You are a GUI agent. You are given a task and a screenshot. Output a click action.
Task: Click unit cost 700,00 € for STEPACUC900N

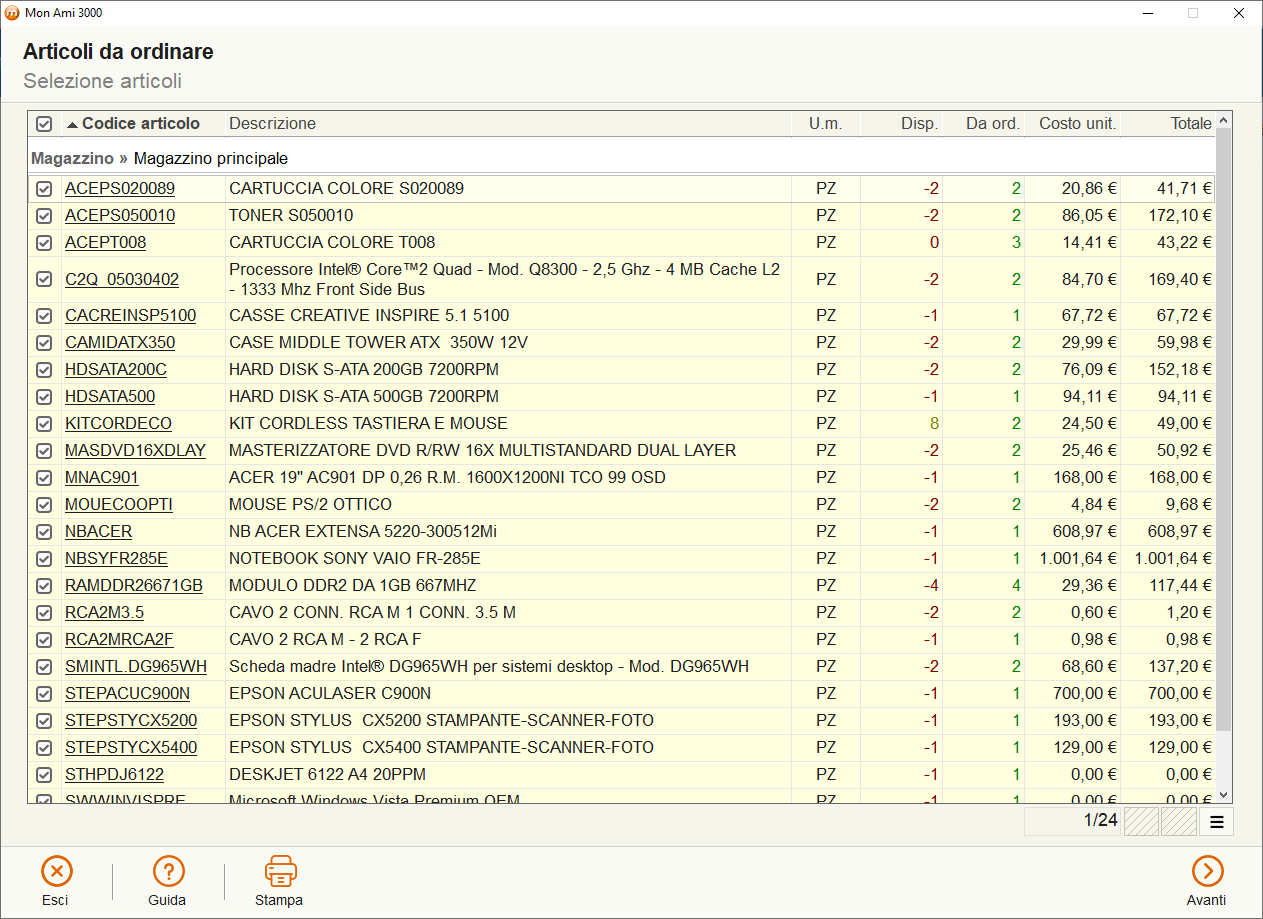pyautogui.click(x=1085, y=693)
